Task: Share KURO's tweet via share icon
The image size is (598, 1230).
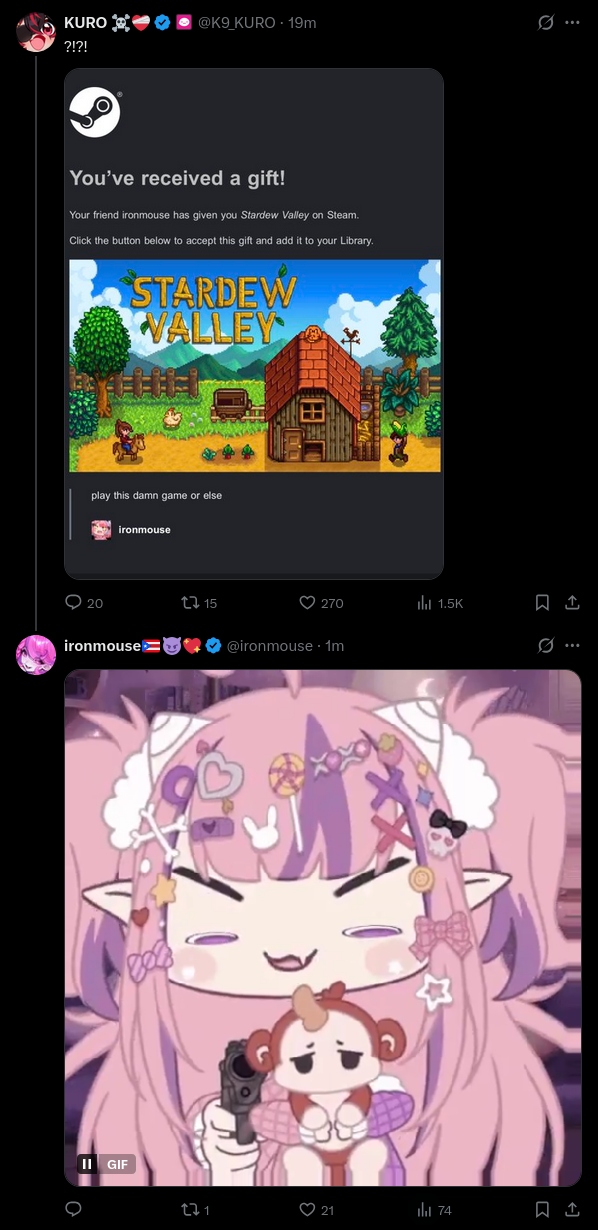Action: click(573, 603)
